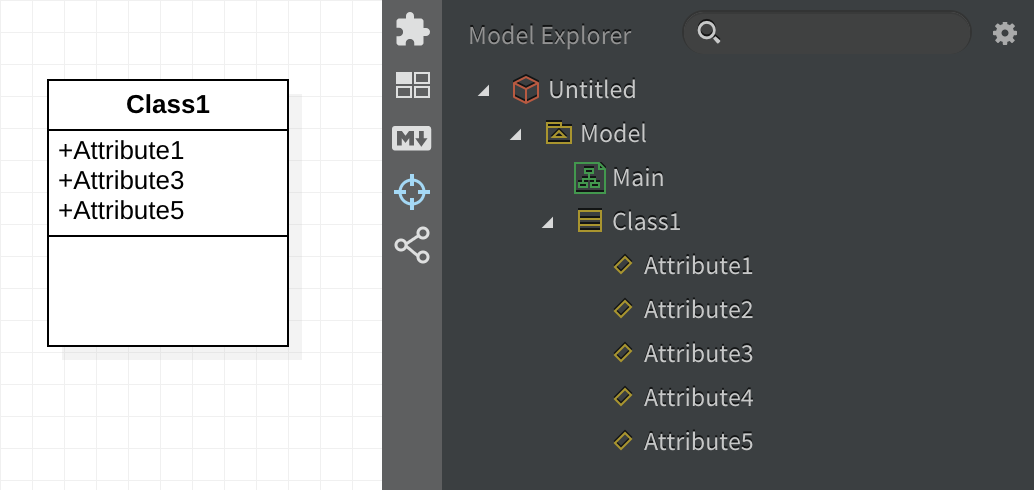
Task: Select +Attribute3 in the diagram class box
Action: click(121, 180)
